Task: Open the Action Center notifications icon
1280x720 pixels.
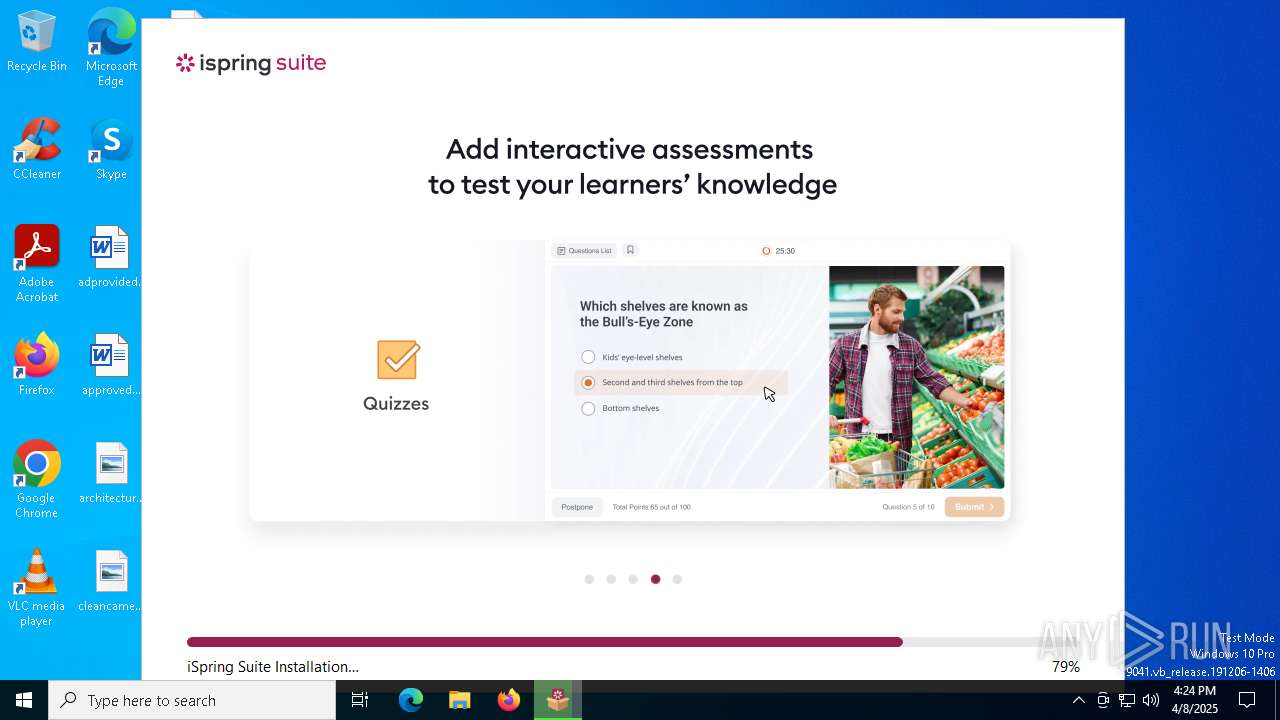Action: point(1247,700)
